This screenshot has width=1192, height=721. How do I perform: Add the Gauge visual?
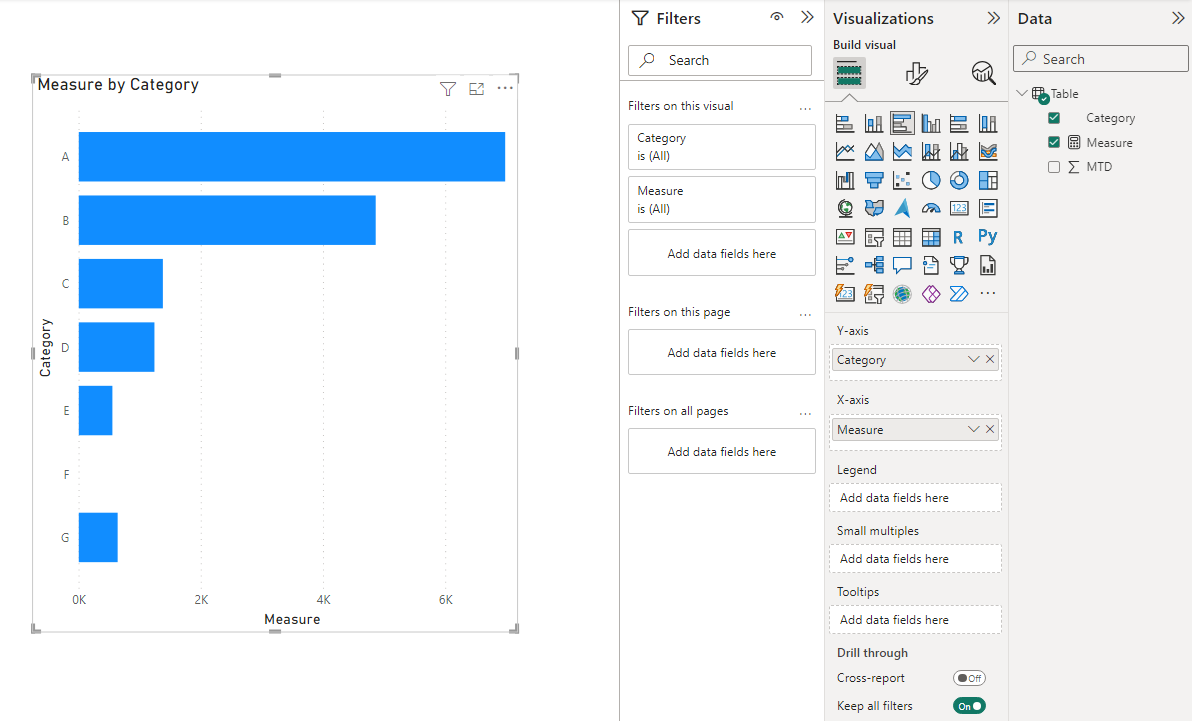[930, 208]
